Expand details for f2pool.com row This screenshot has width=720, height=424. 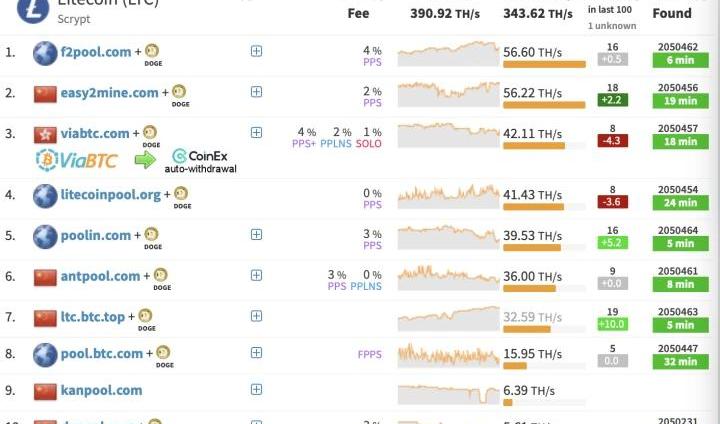(x=256, y=51)
